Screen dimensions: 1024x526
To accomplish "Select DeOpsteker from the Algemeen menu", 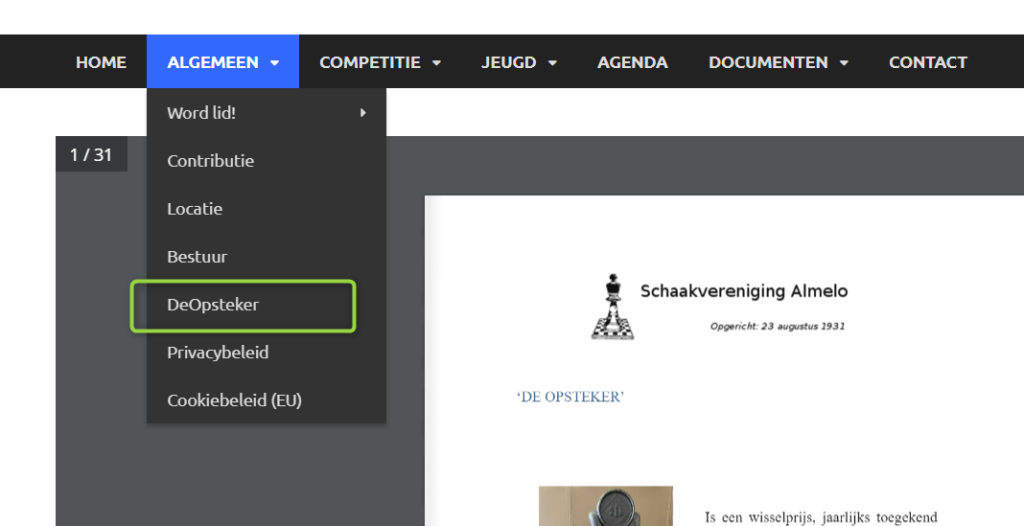I will [x=266, y=304].
